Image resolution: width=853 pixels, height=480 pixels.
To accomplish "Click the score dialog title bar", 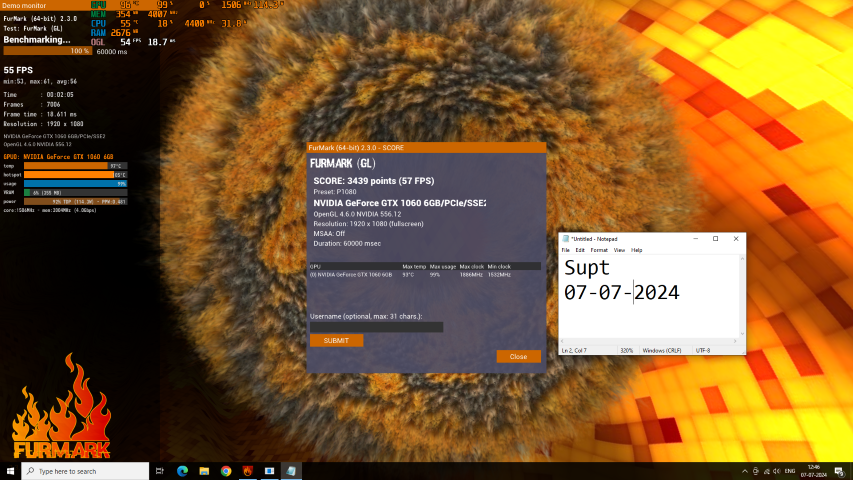I will coord(426,147).
